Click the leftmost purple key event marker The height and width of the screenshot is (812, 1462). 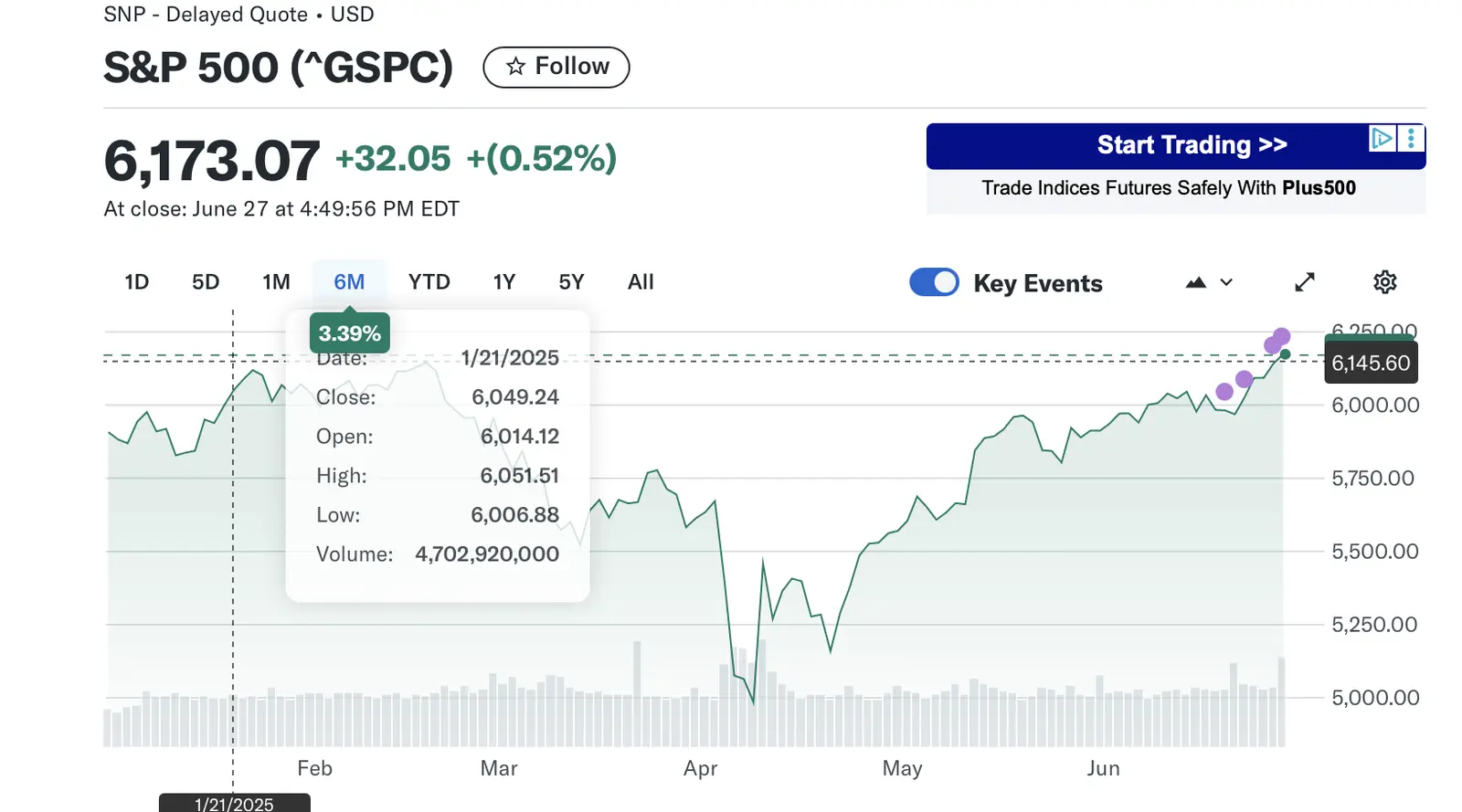click(1224, 392)
